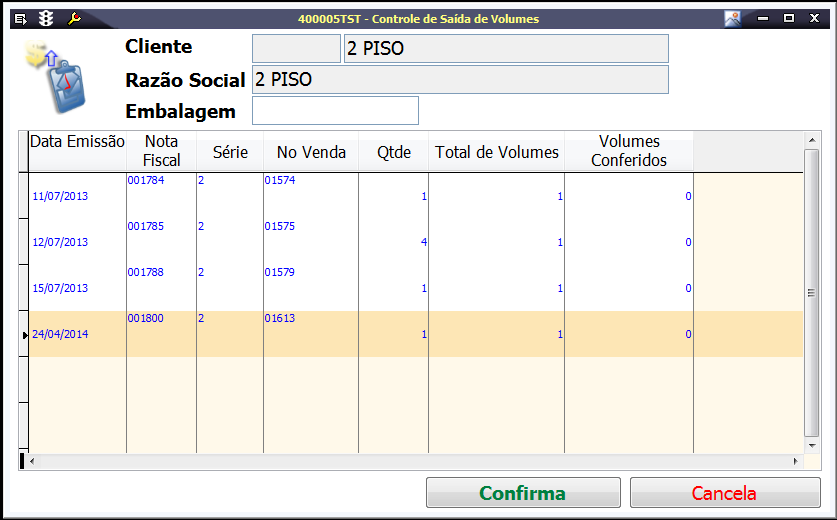Cancel with the Cancela button

pos(725,492)
